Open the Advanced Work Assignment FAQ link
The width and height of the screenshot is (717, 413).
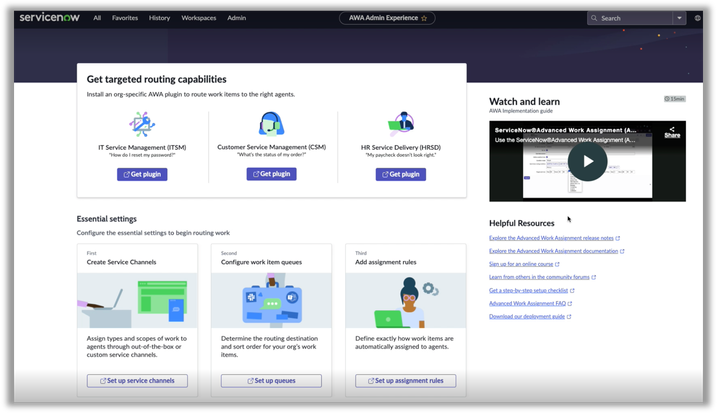(527, 303)
